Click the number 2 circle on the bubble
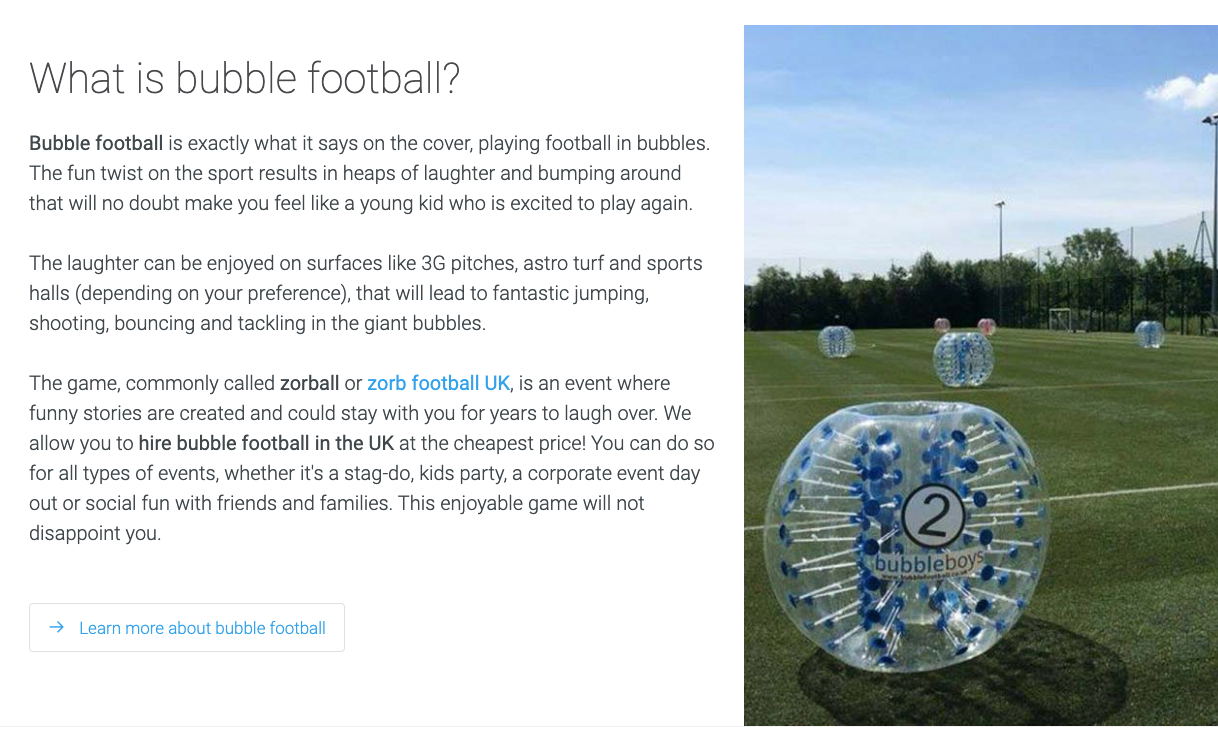This screenshot has height=729, width=1218. (932, 515)
